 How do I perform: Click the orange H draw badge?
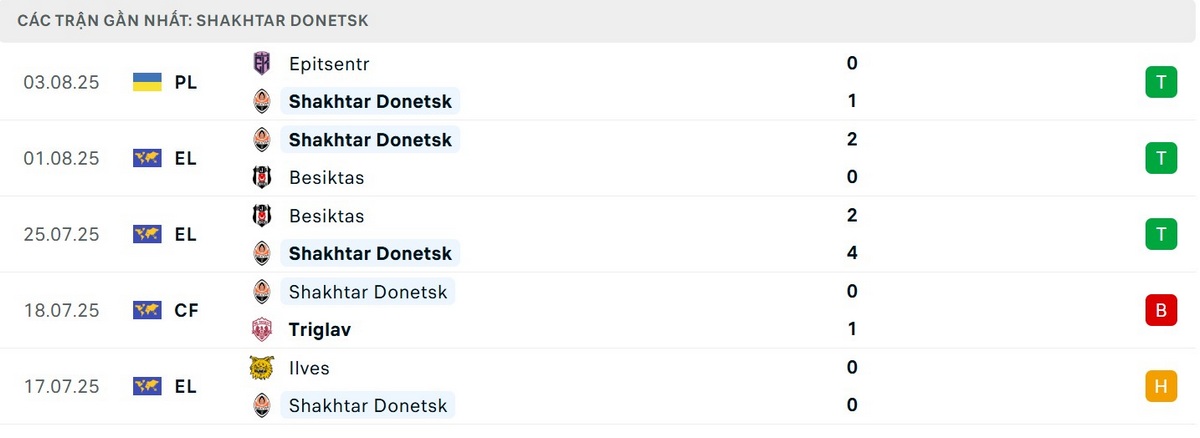[x=1160, y=386]
